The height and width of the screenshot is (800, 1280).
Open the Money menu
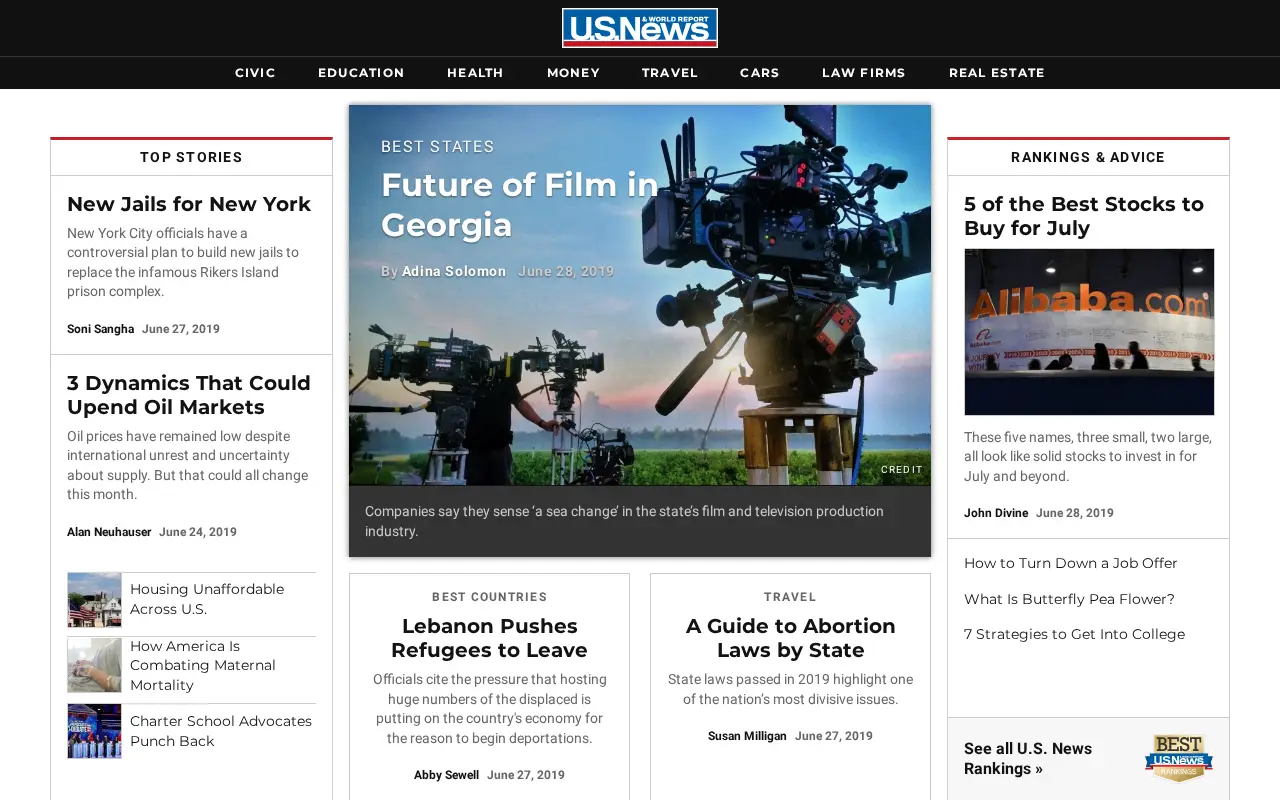pos(573,73)
